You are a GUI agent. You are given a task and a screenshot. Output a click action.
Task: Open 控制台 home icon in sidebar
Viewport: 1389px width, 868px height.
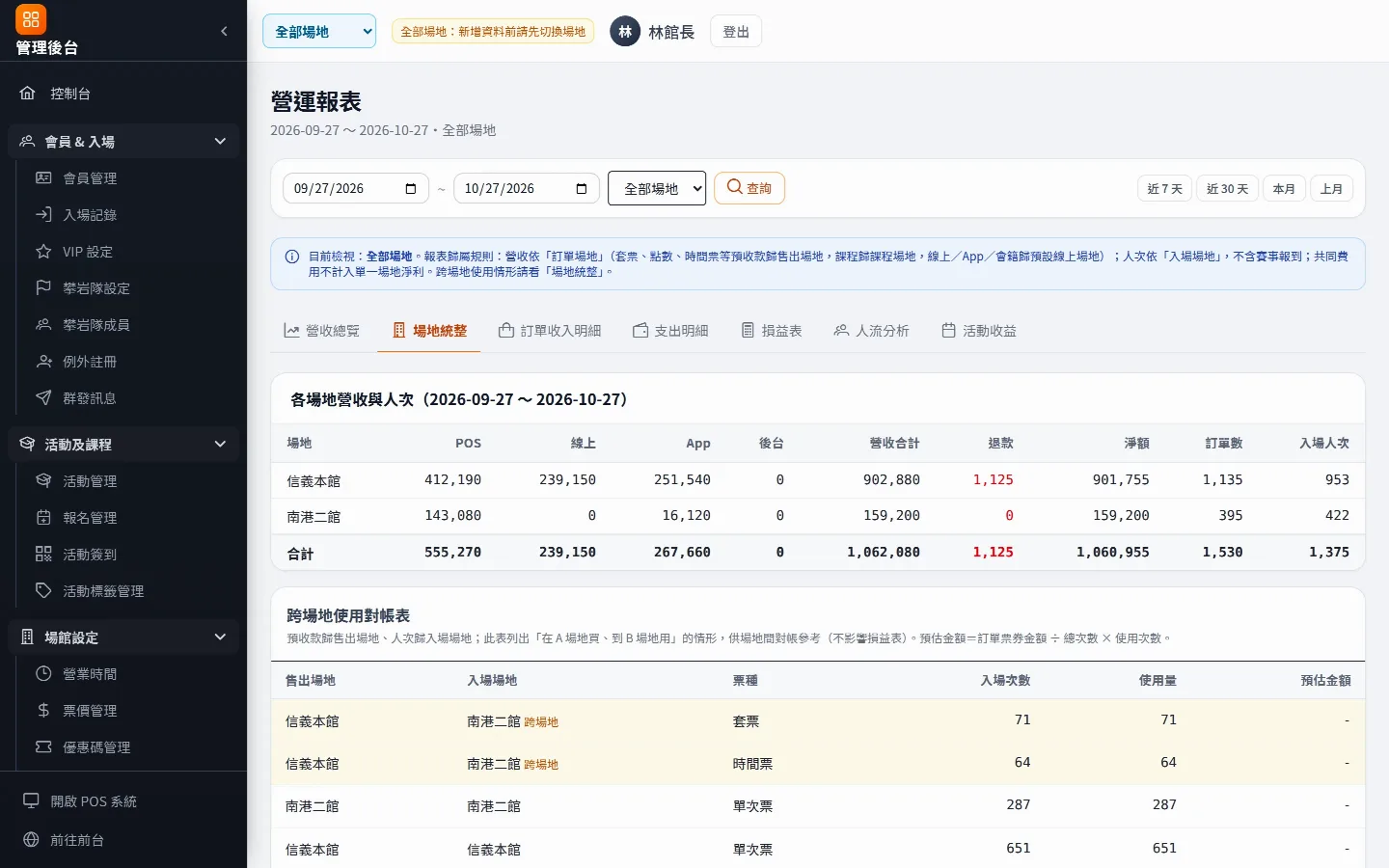coord(28,94)
